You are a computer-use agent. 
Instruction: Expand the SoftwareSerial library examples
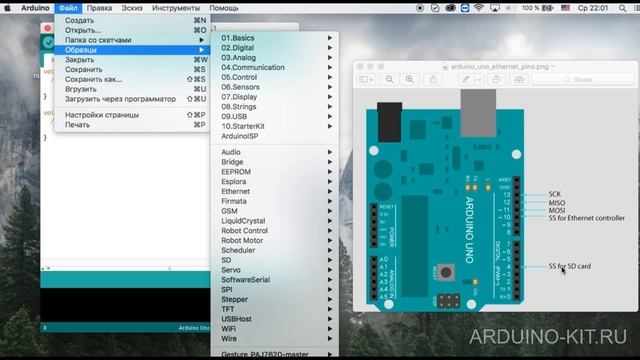tap(275, 280)
